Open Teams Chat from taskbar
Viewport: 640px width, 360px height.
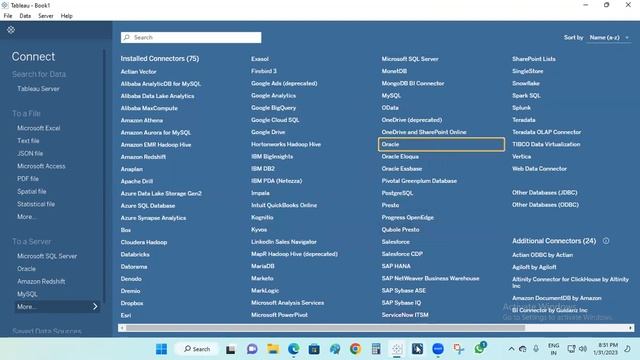click(252, 349)
